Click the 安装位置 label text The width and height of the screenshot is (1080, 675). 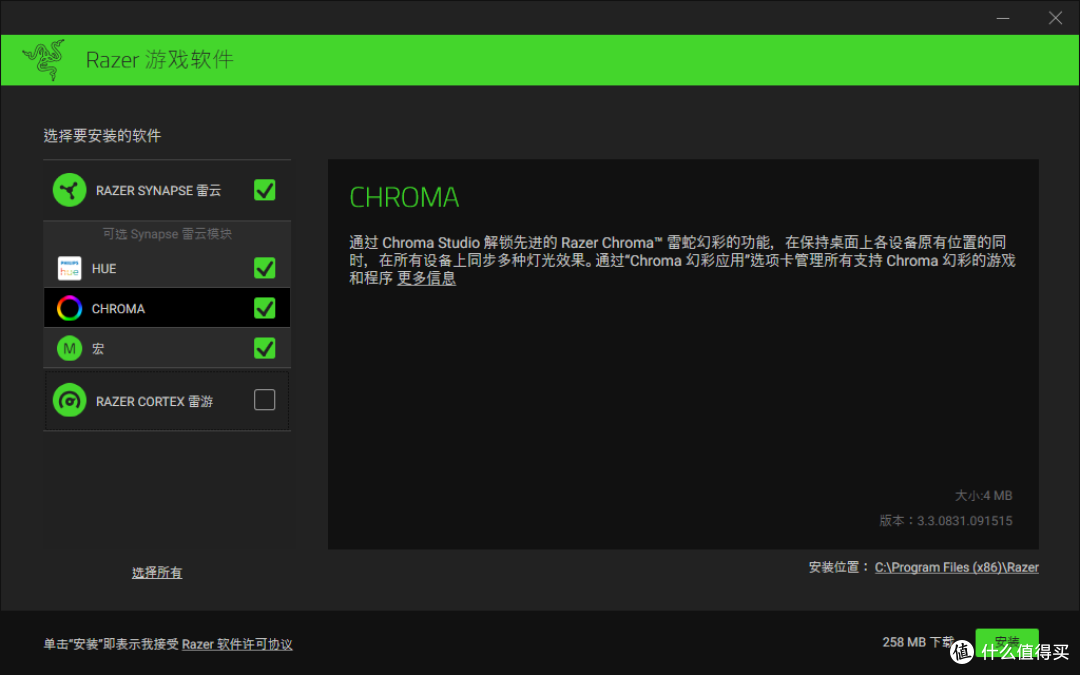839,567
